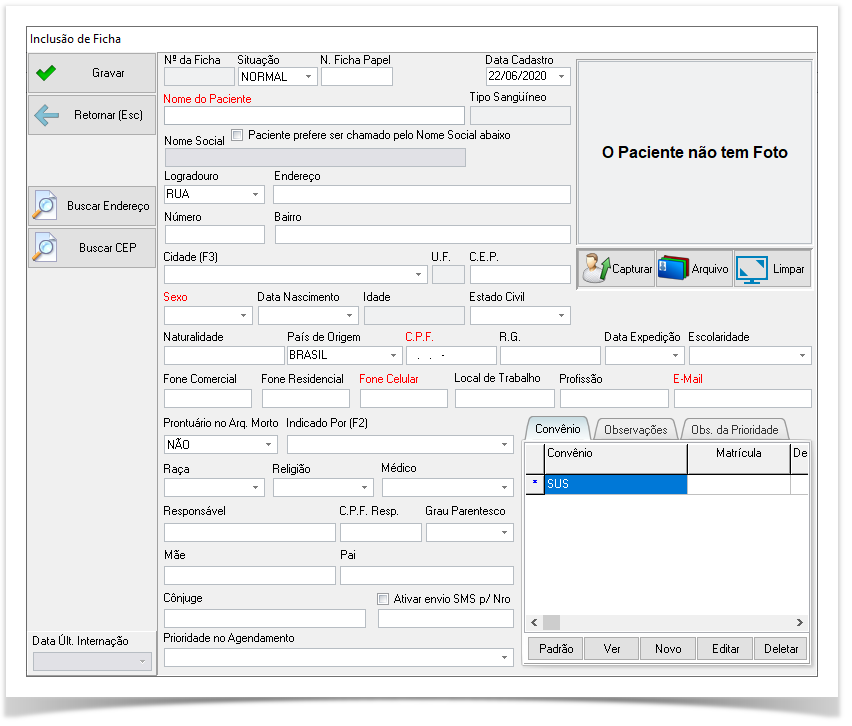852x726 pixels.
Task: Click the Novo convênio button
Action: coord(668,649)
